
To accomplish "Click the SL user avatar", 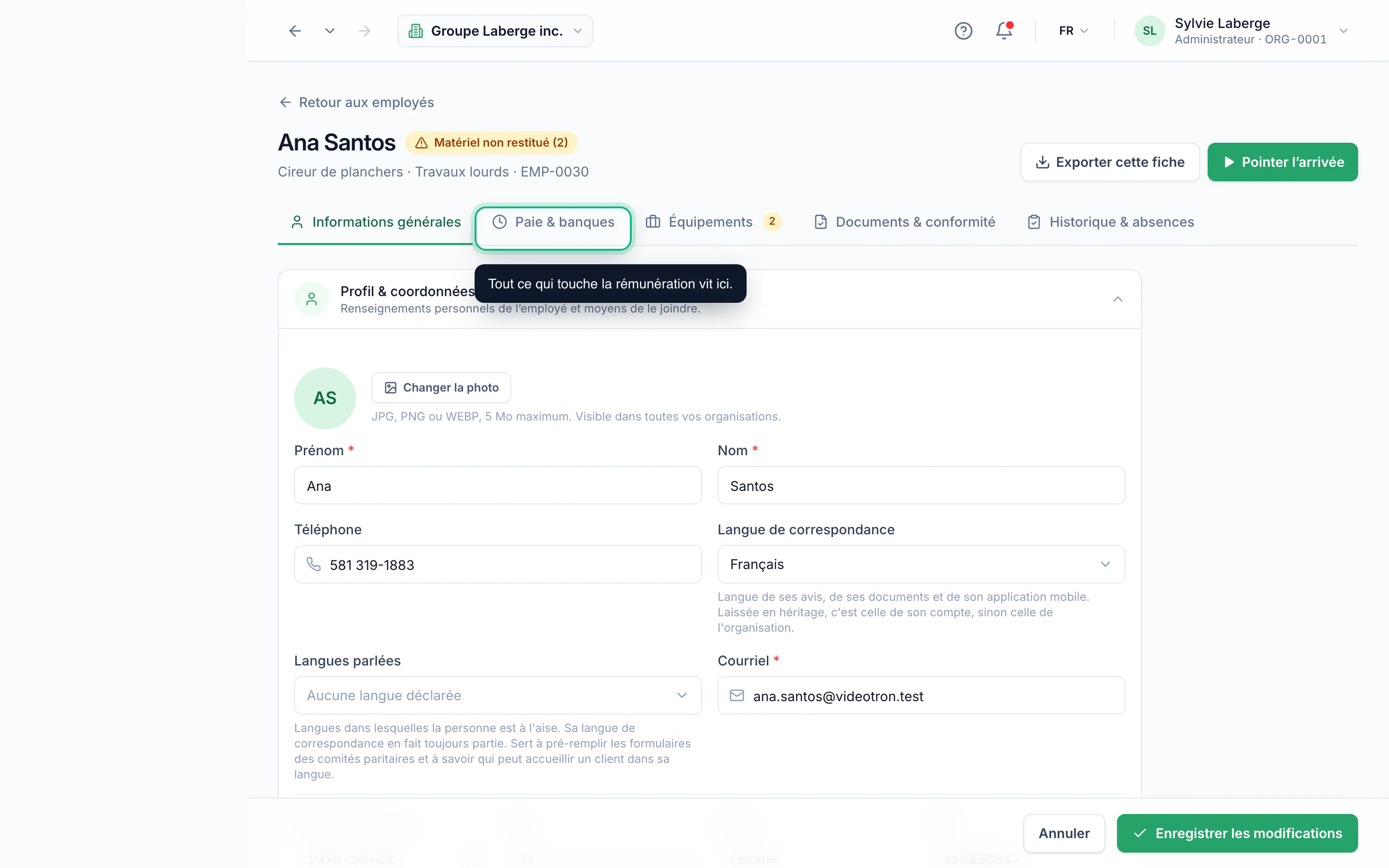I will click(1150, 31).
